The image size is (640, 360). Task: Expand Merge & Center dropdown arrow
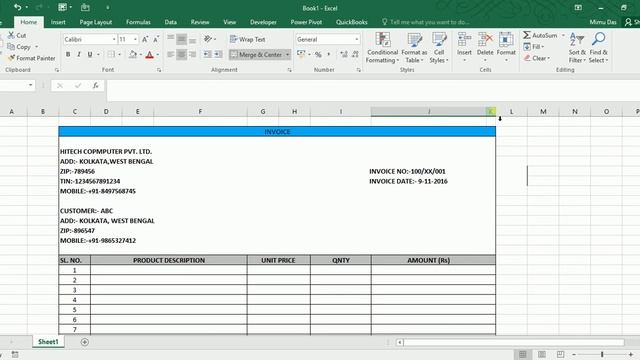pyautogui.click(x=287, y=54)
